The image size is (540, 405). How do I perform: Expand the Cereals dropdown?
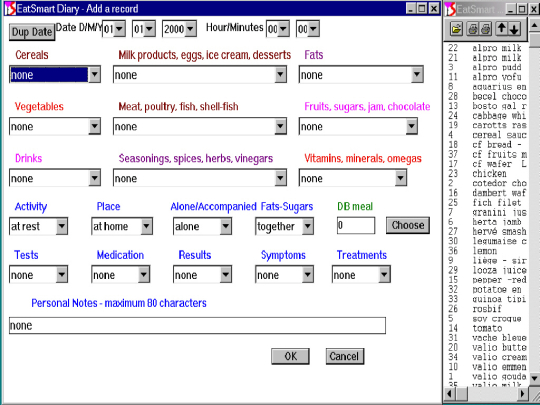coord(94,74)
